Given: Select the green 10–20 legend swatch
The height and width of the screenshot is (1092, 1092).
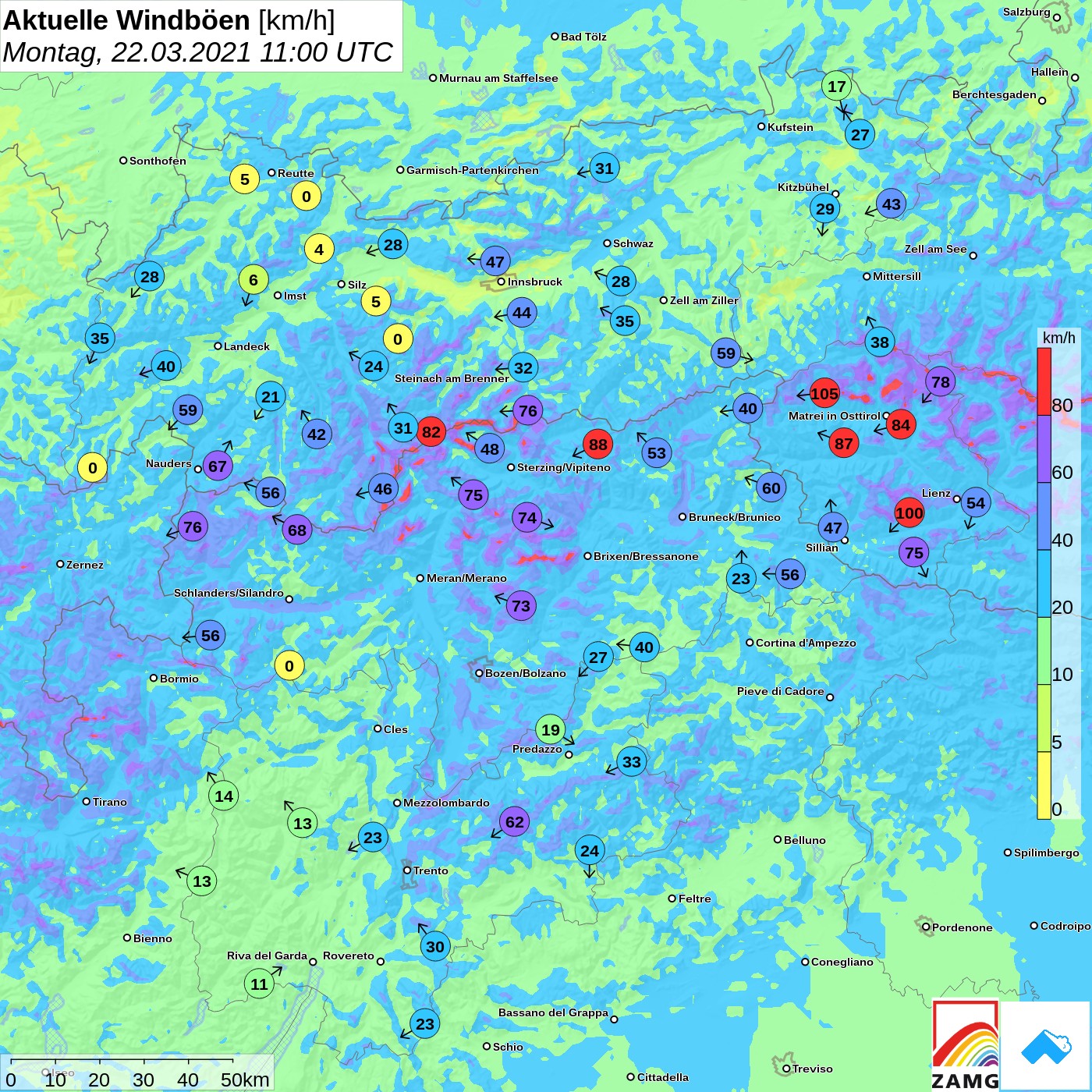Looking at the screenshot, I should pos(1044,651).
